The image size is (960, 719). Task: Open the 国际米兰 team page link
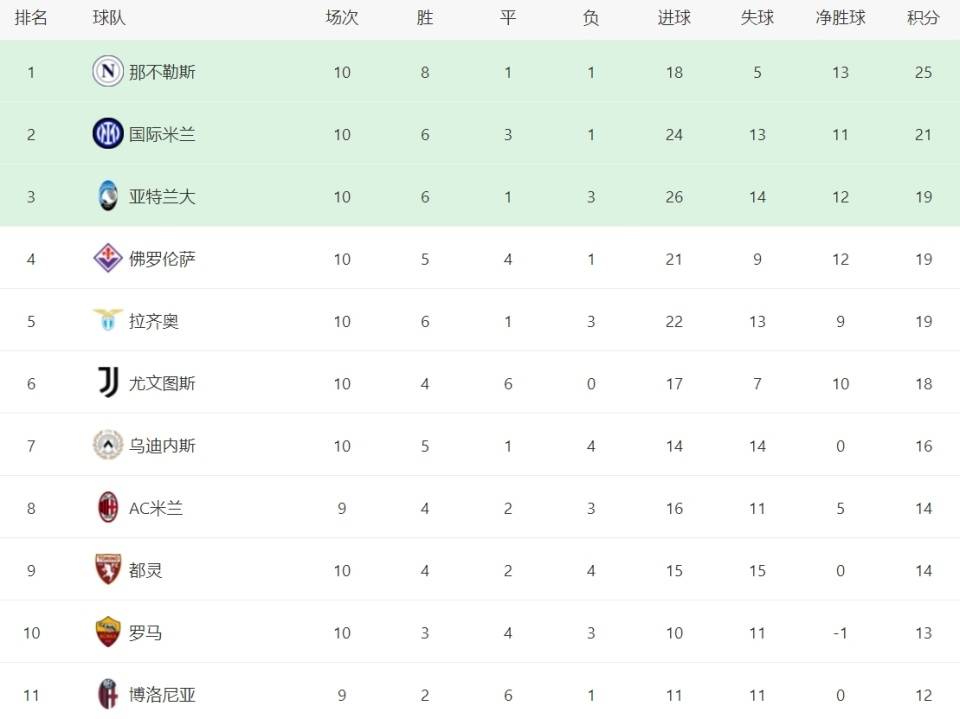click(162, 134)
